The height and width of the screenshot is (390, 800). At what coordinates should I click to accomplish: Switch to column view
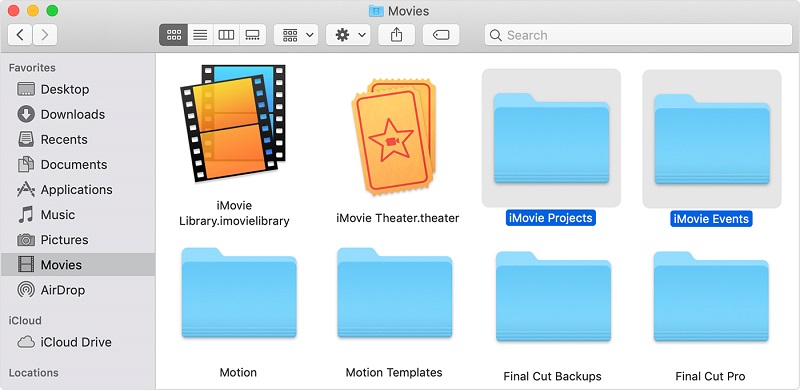226,35
